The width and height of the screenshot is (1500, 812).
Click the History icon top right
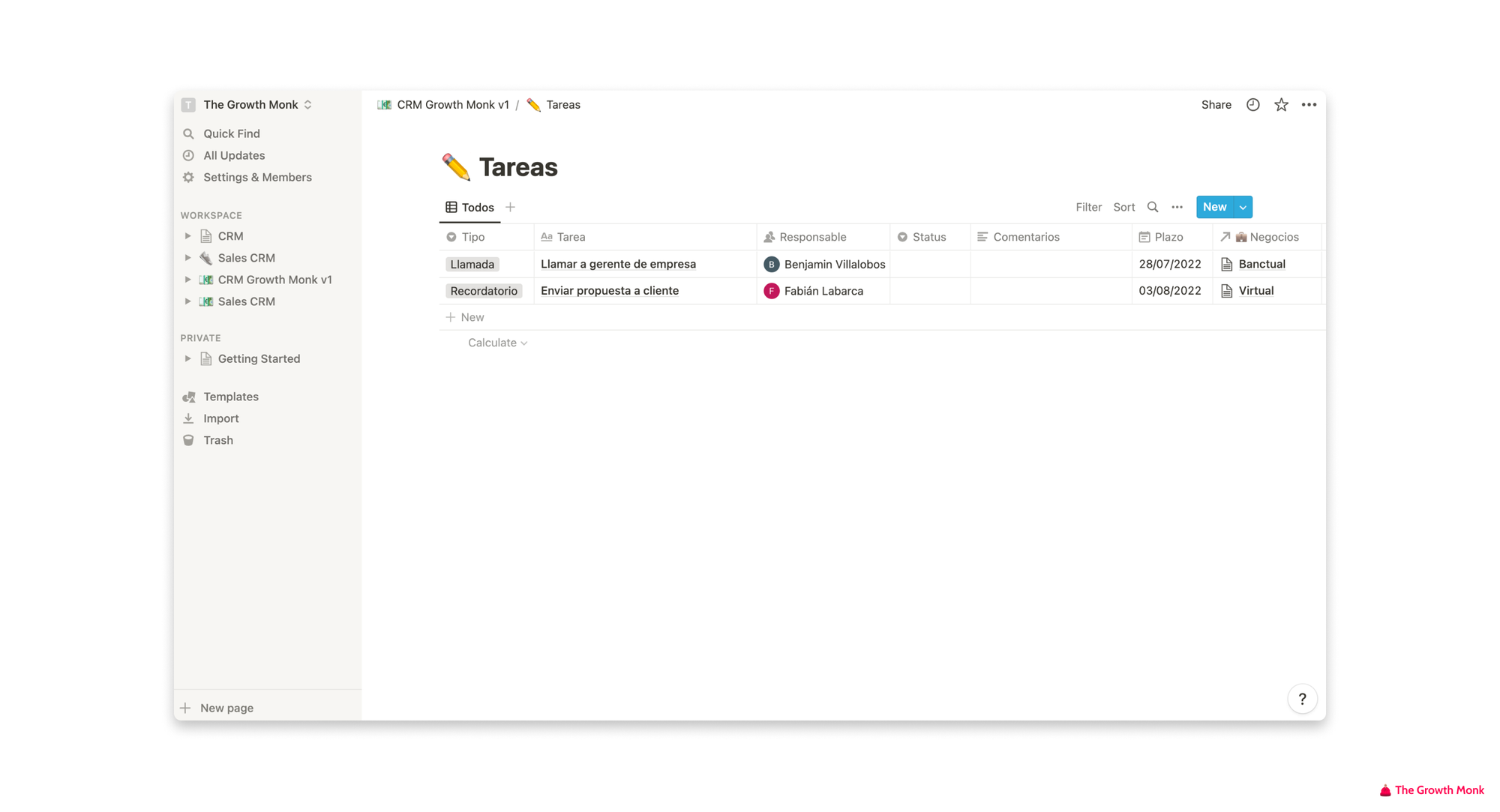[x=1253, y=104]
